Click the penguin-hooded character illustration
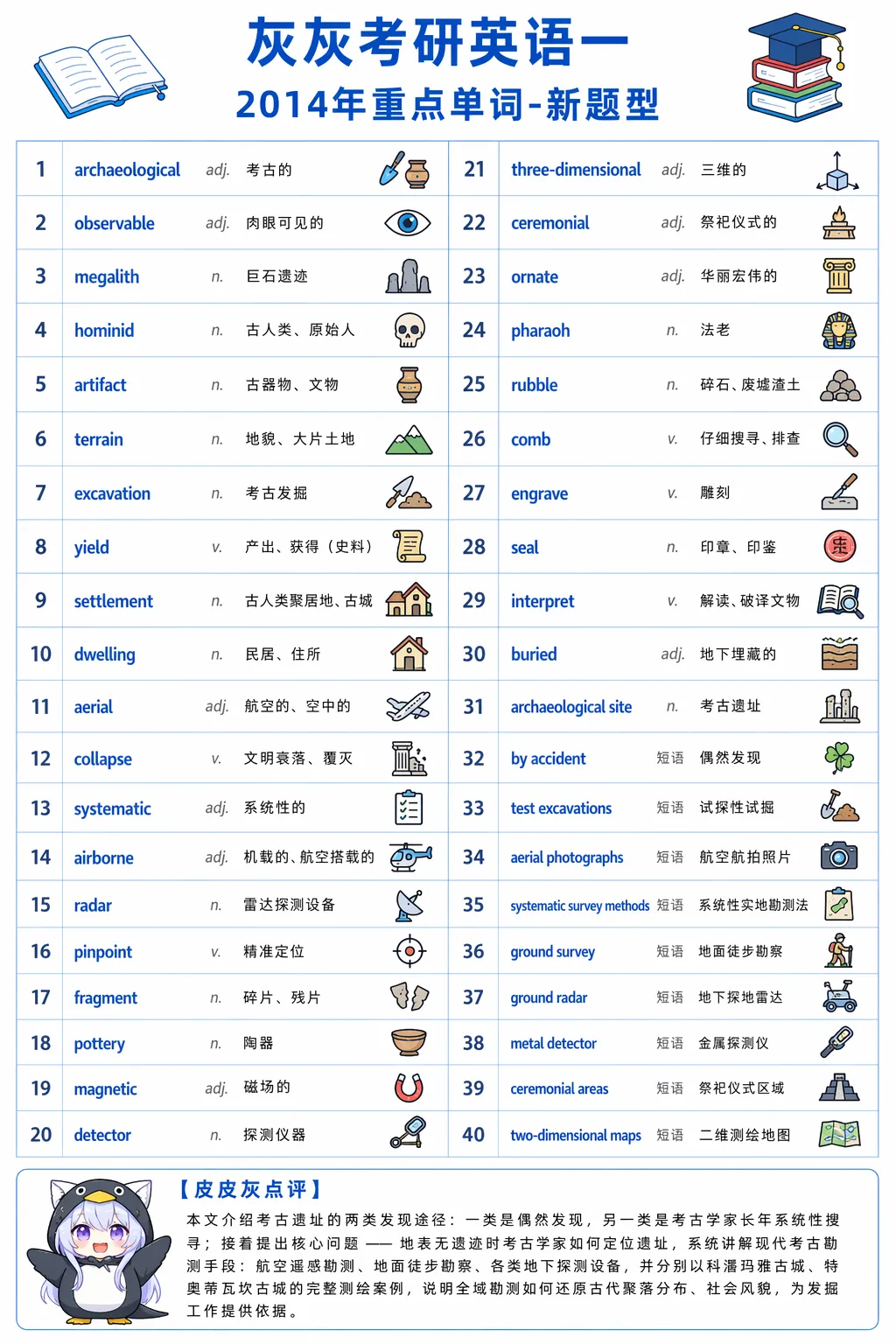 point(98,1251)
